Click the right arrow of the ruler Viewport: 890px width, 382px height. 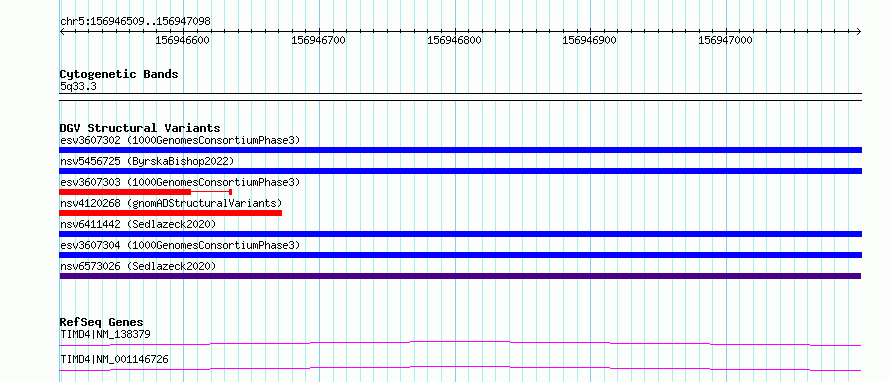[x=859, y=32]
